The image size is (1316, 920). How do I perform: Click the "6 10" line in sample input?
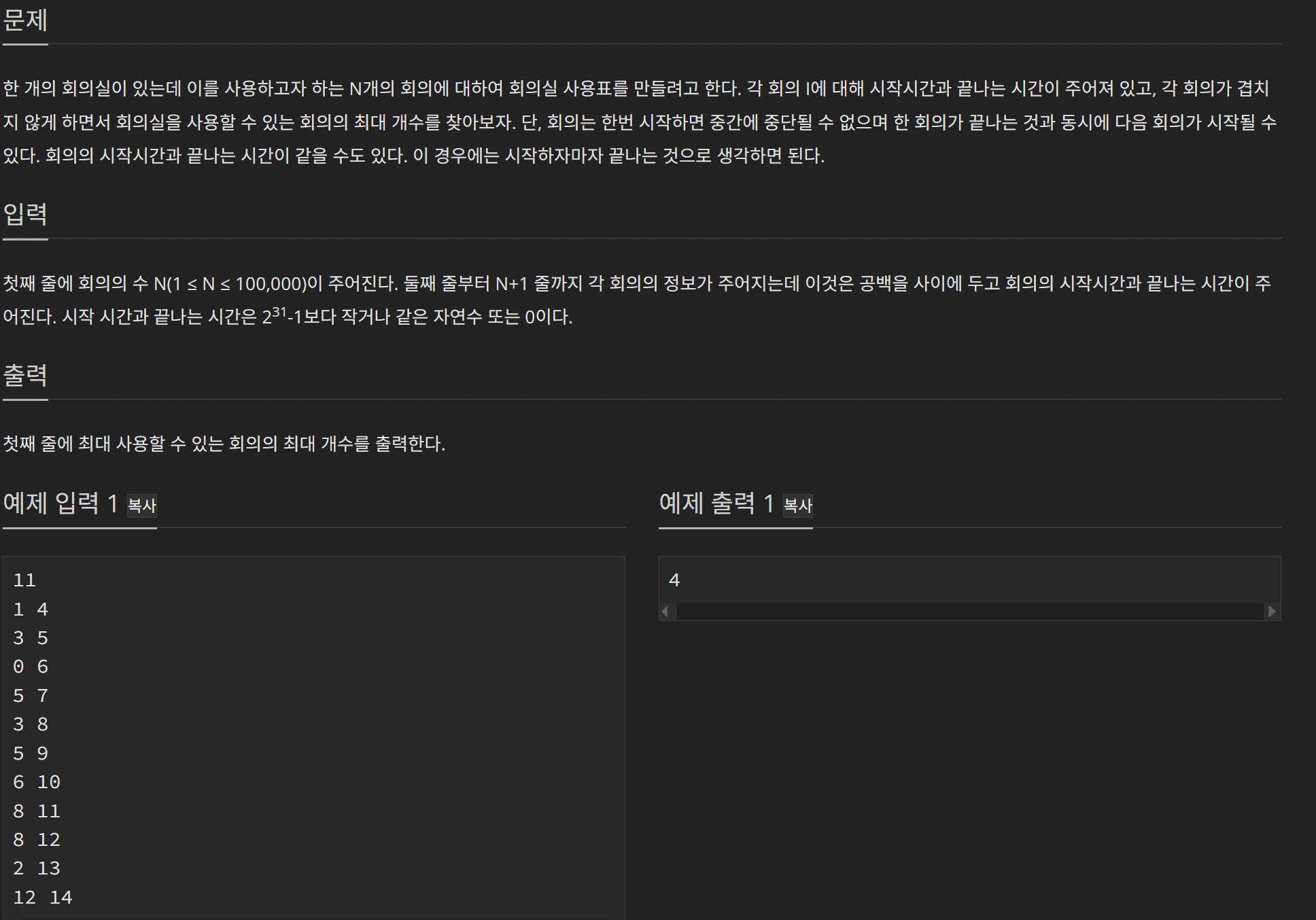point(37,782)
